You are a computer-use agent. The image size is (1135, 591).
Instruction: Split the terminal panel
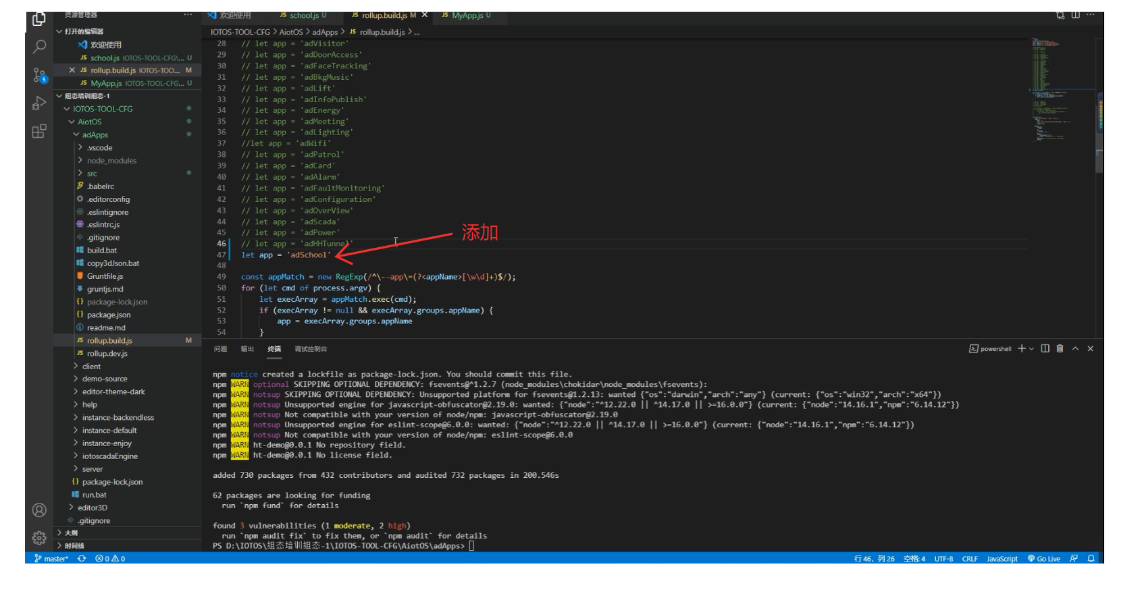1044,348
